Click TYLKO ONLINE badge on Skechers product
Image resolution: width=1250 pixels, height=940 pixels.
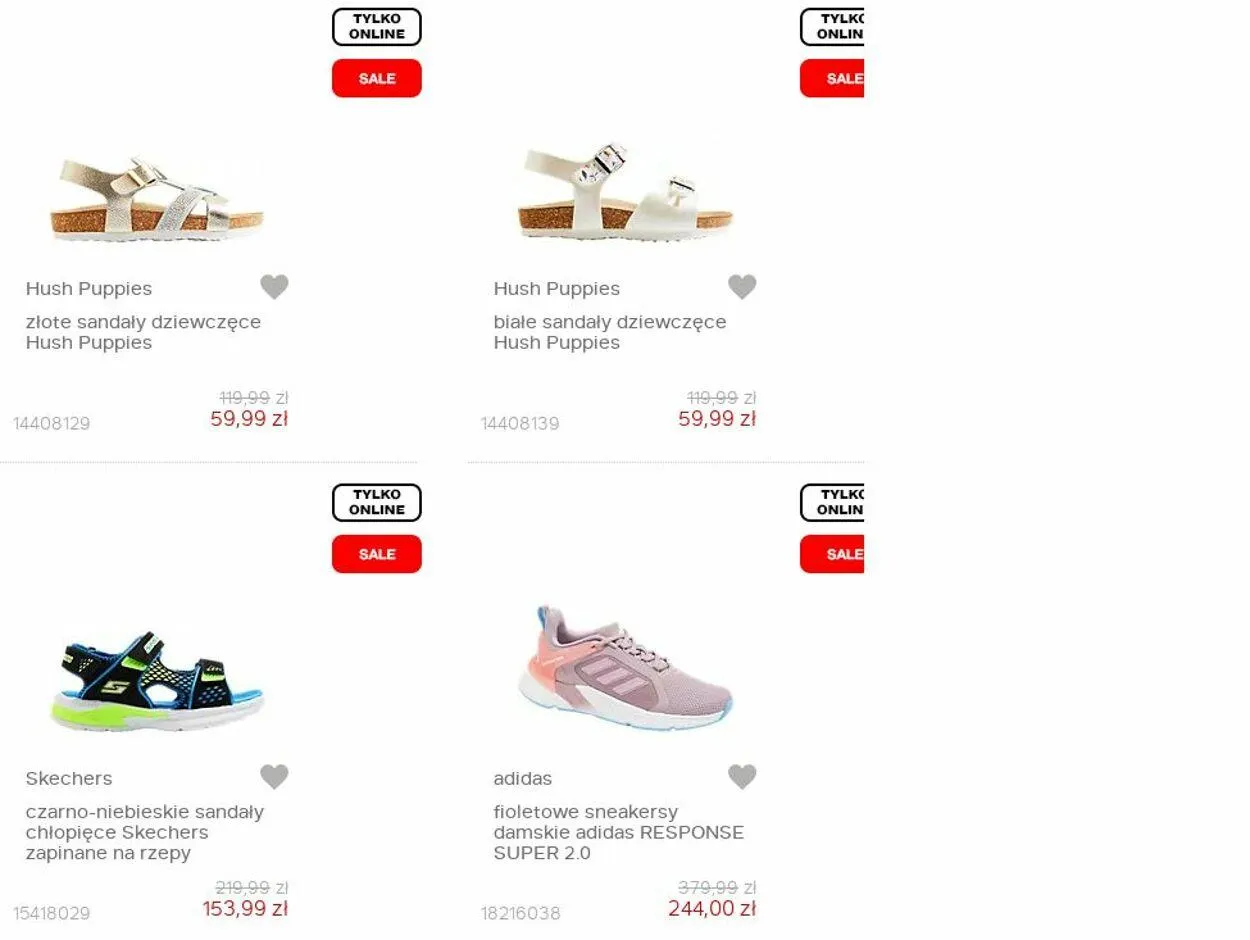[377, 503]
